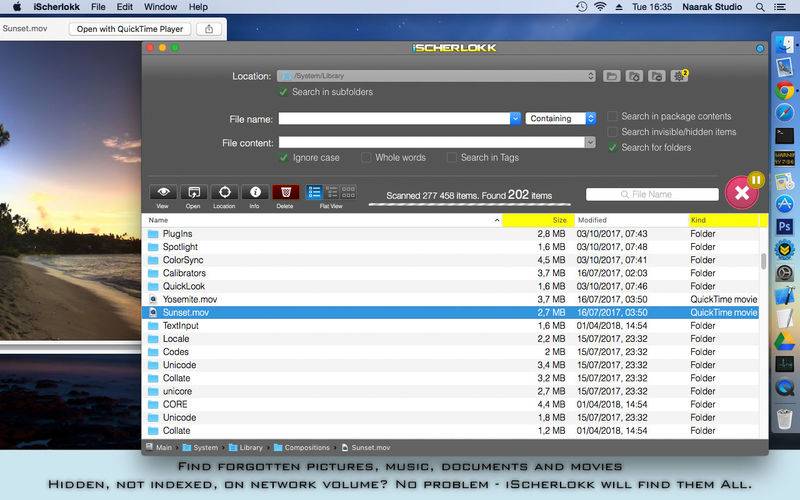This screenshot has height=500, width=800.
Task: Click the results list vertical scrollbar
Action: point(763,261)
